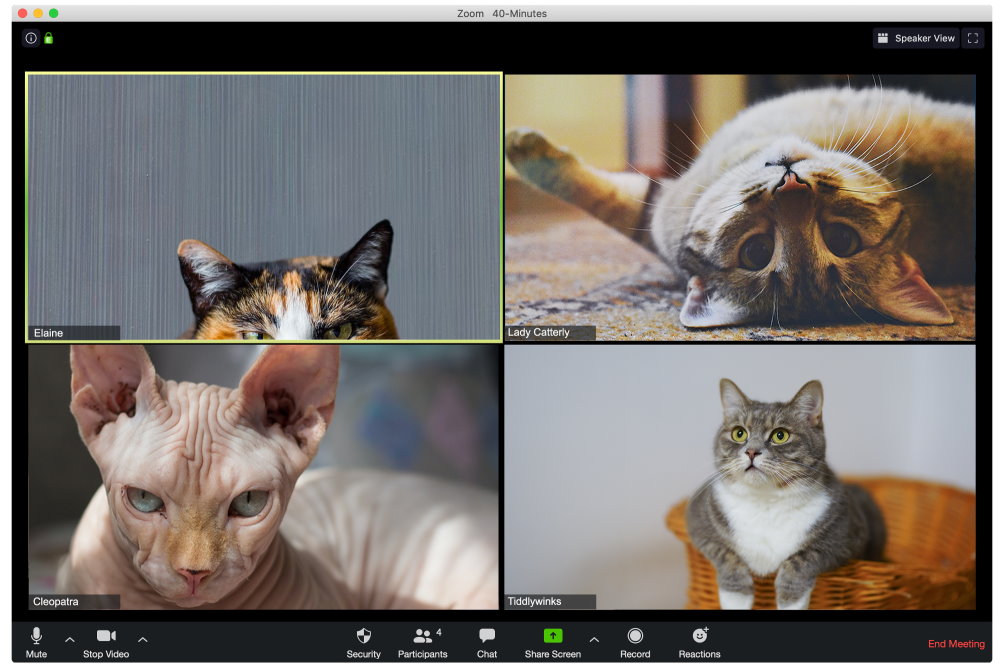The height and width of the screenshot is (669, 1000).
Task: Click the Zoom 40-Minutes window title
Action: [502, 13]
